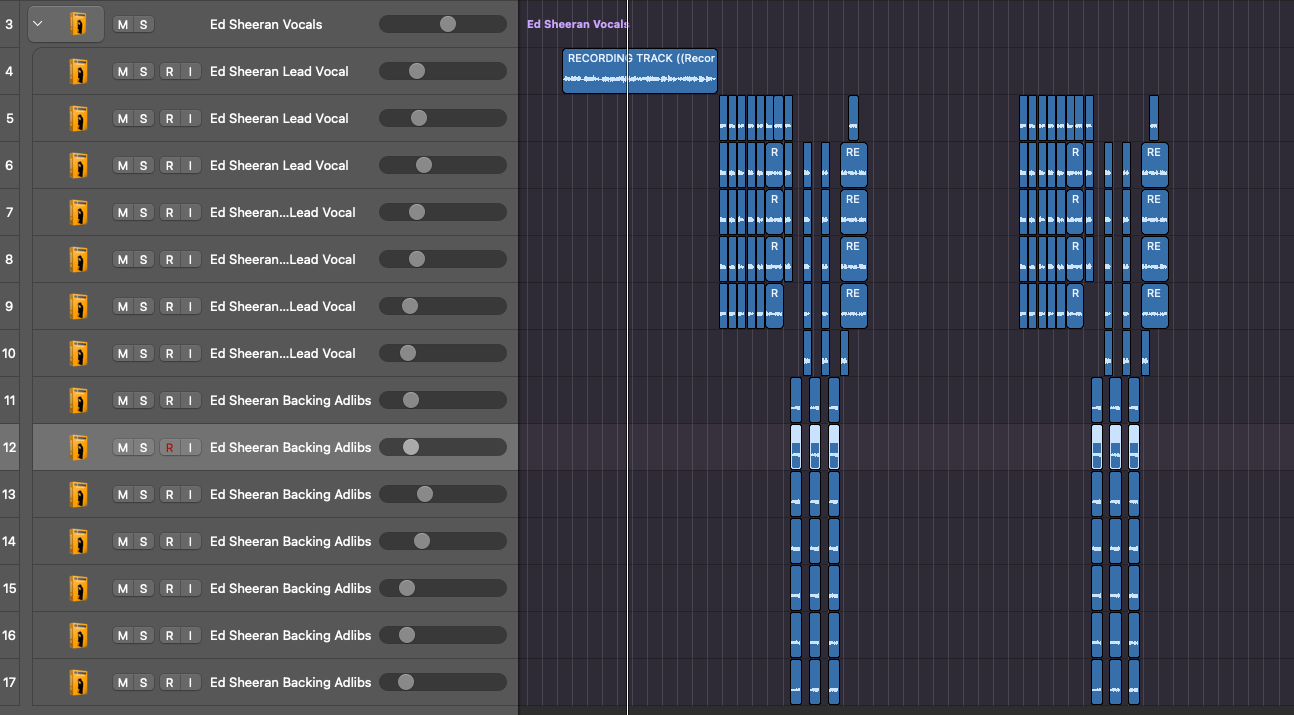Click an audio region on track 5
The height and width of the screenshot is (715, 1294).
point(750,118)
